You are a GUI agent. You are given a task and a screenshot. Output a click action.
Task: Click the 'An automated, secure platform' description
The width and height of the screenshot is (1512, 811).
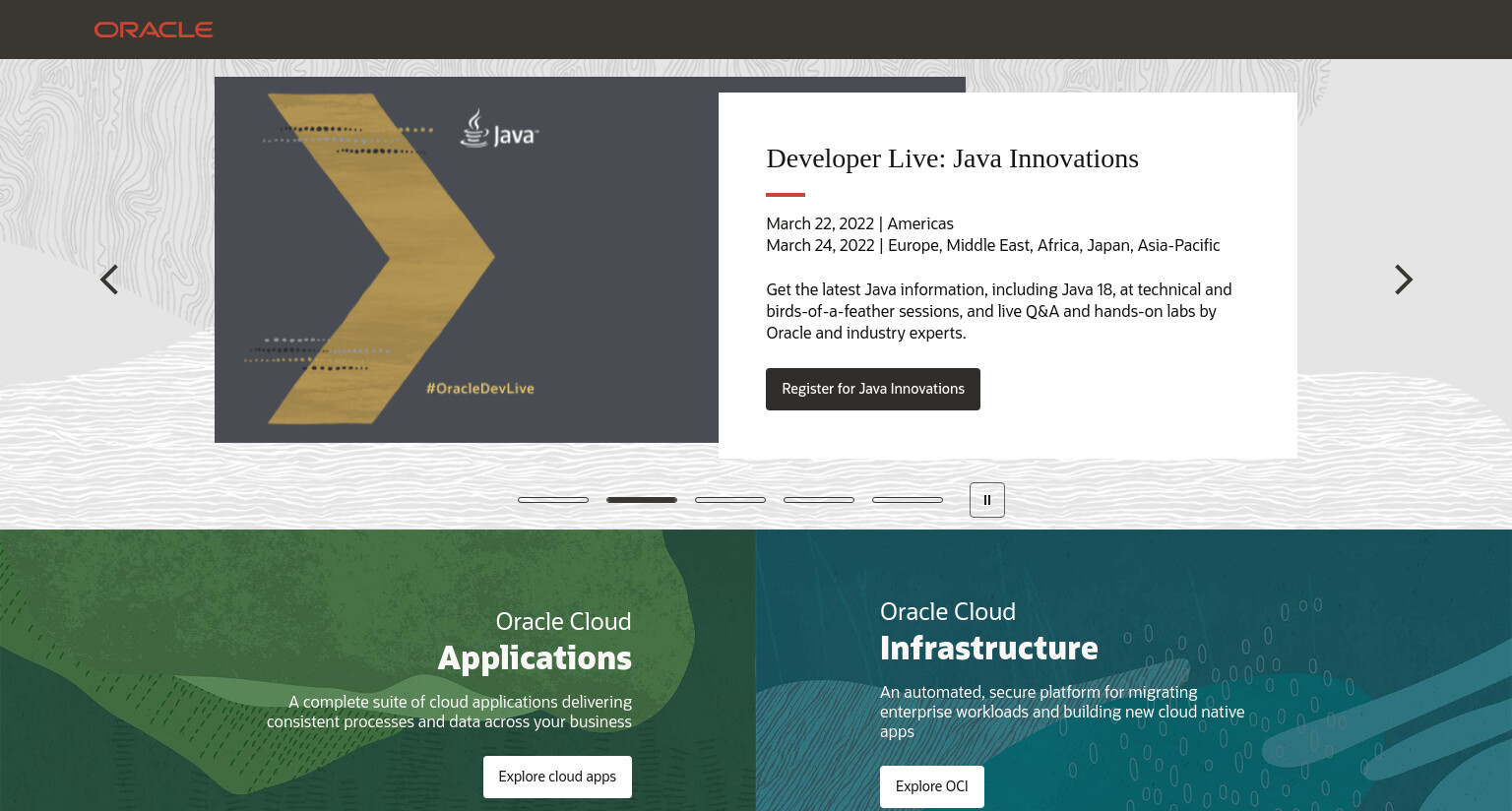[x=1062, y=712]
